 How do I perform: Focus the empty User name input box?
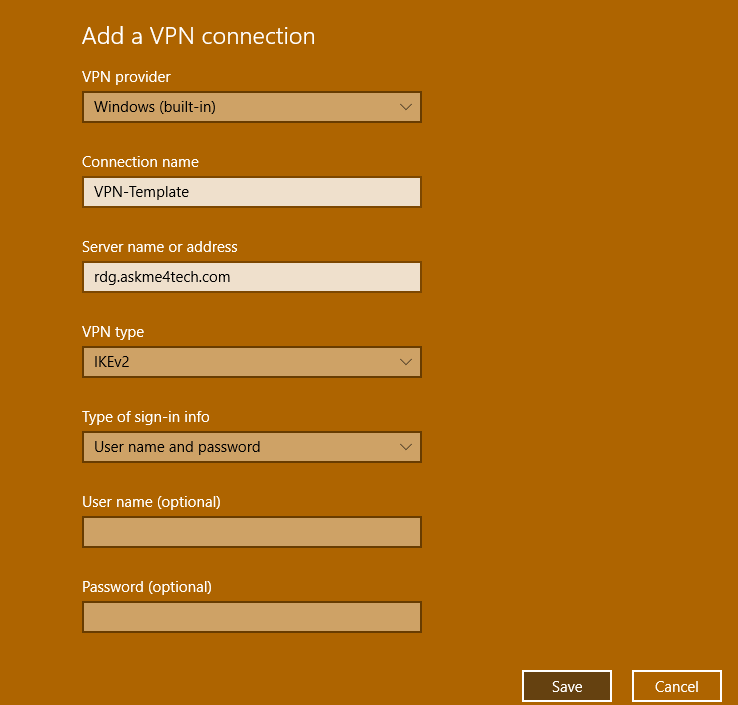[251, 532]
